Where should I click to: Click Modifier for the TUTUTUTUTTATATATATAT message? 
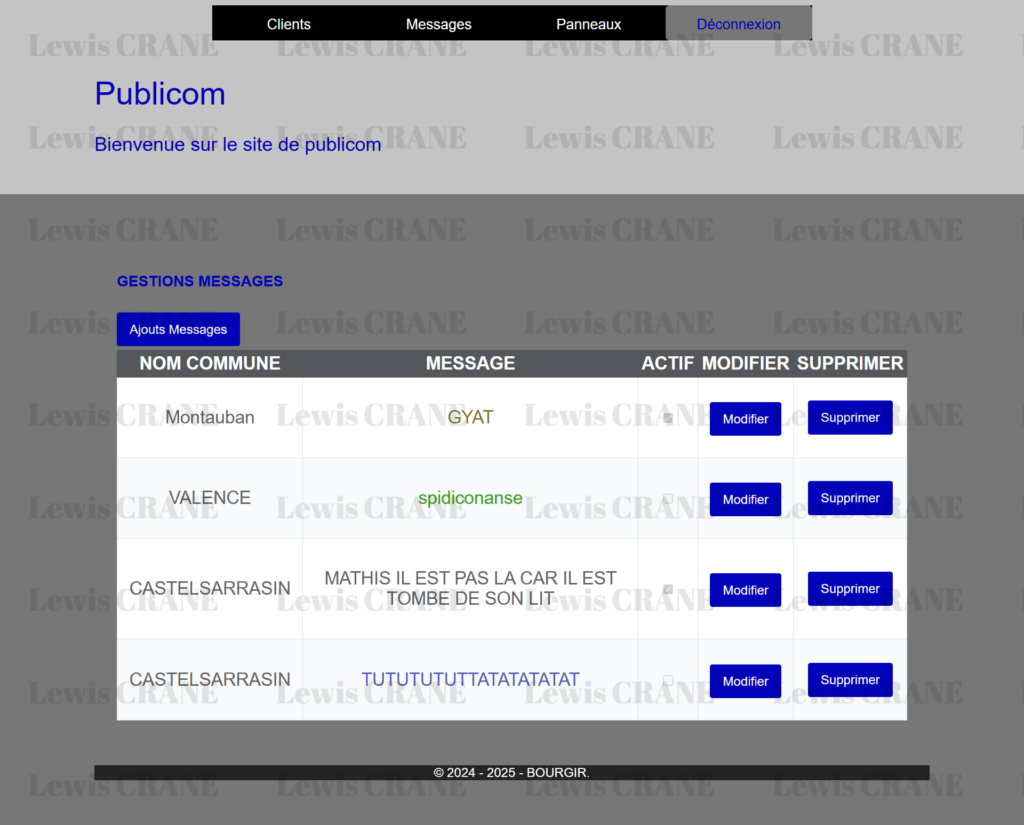click(745, 681)
